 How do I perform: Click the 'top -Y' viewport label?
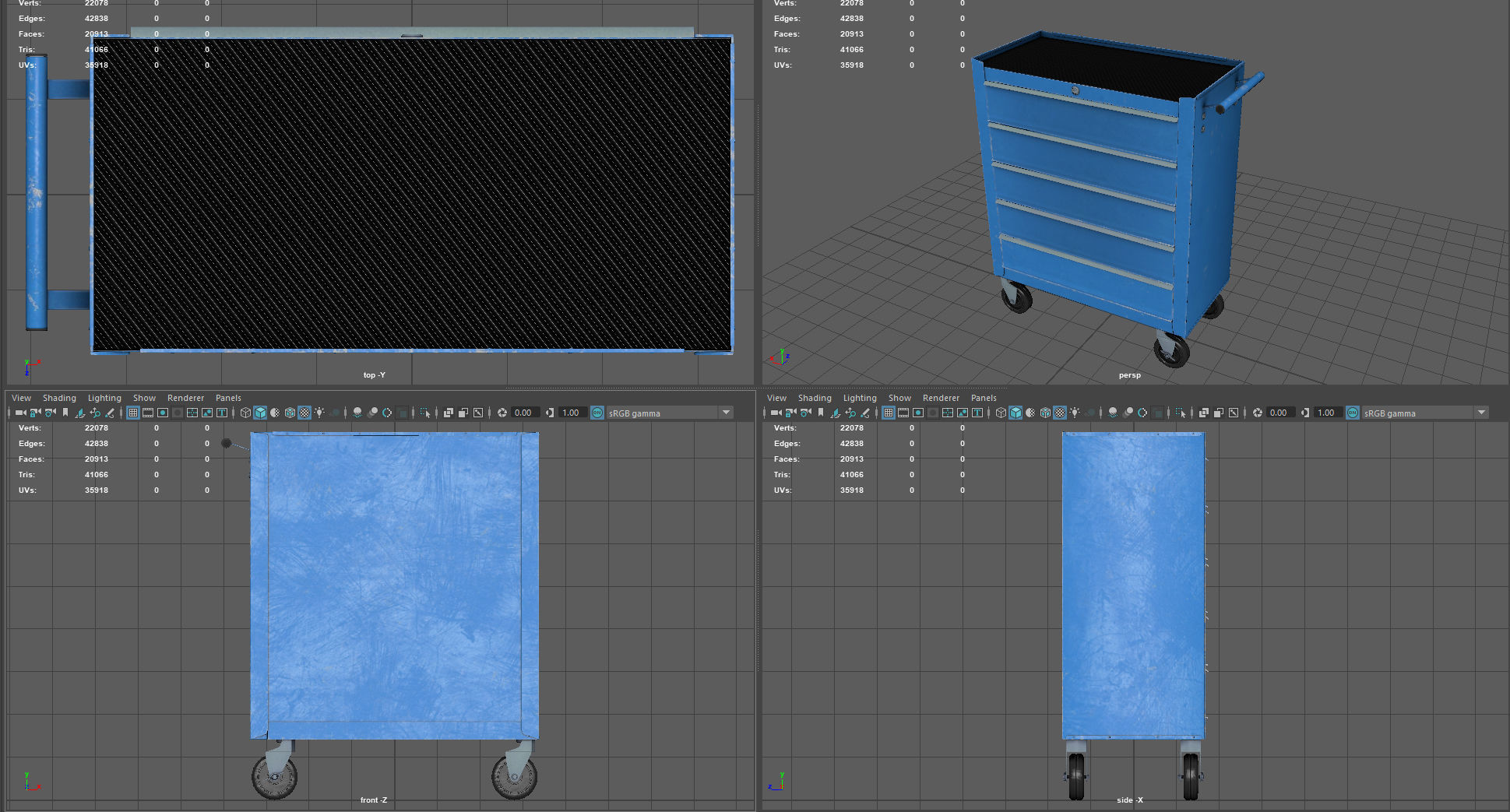click(374, 375)
